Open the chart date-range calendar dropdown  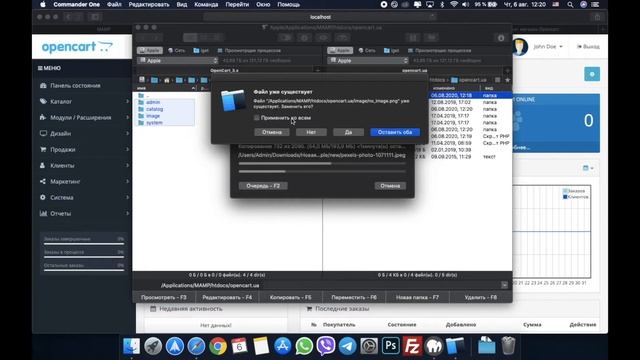click(x=588, y=168)
